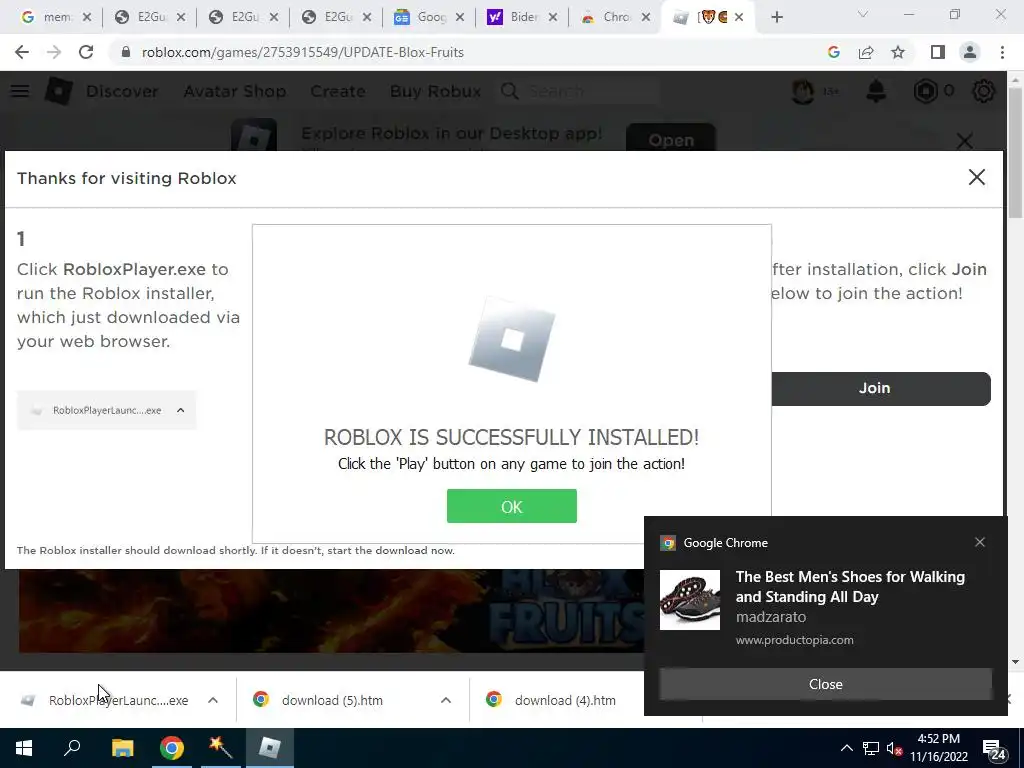
Task: Click the green OK button
Action: click(511, 506)
